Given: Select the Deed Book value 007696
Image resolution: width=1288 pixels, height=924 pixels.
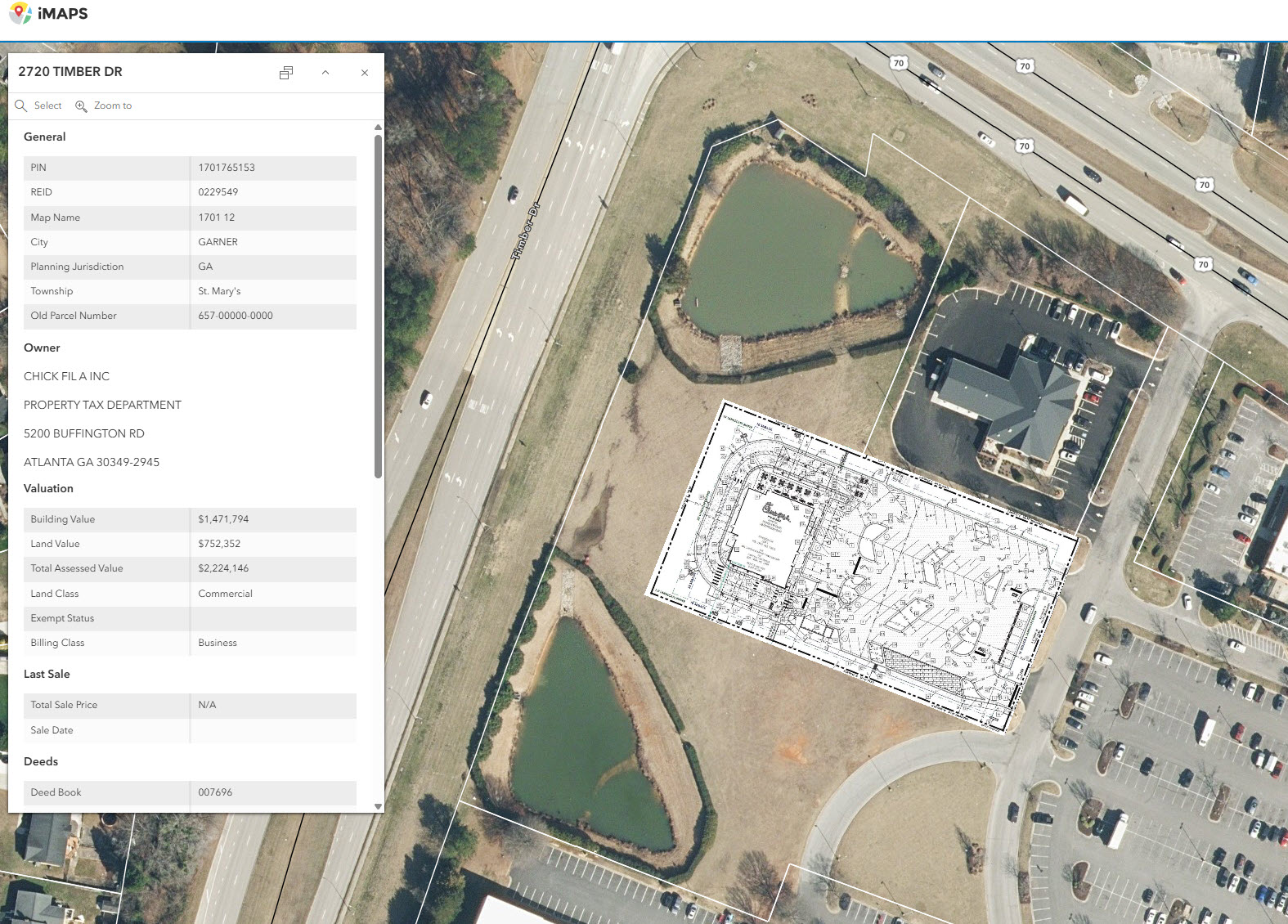Looking at the screenshot, I should tap(215, 792).
